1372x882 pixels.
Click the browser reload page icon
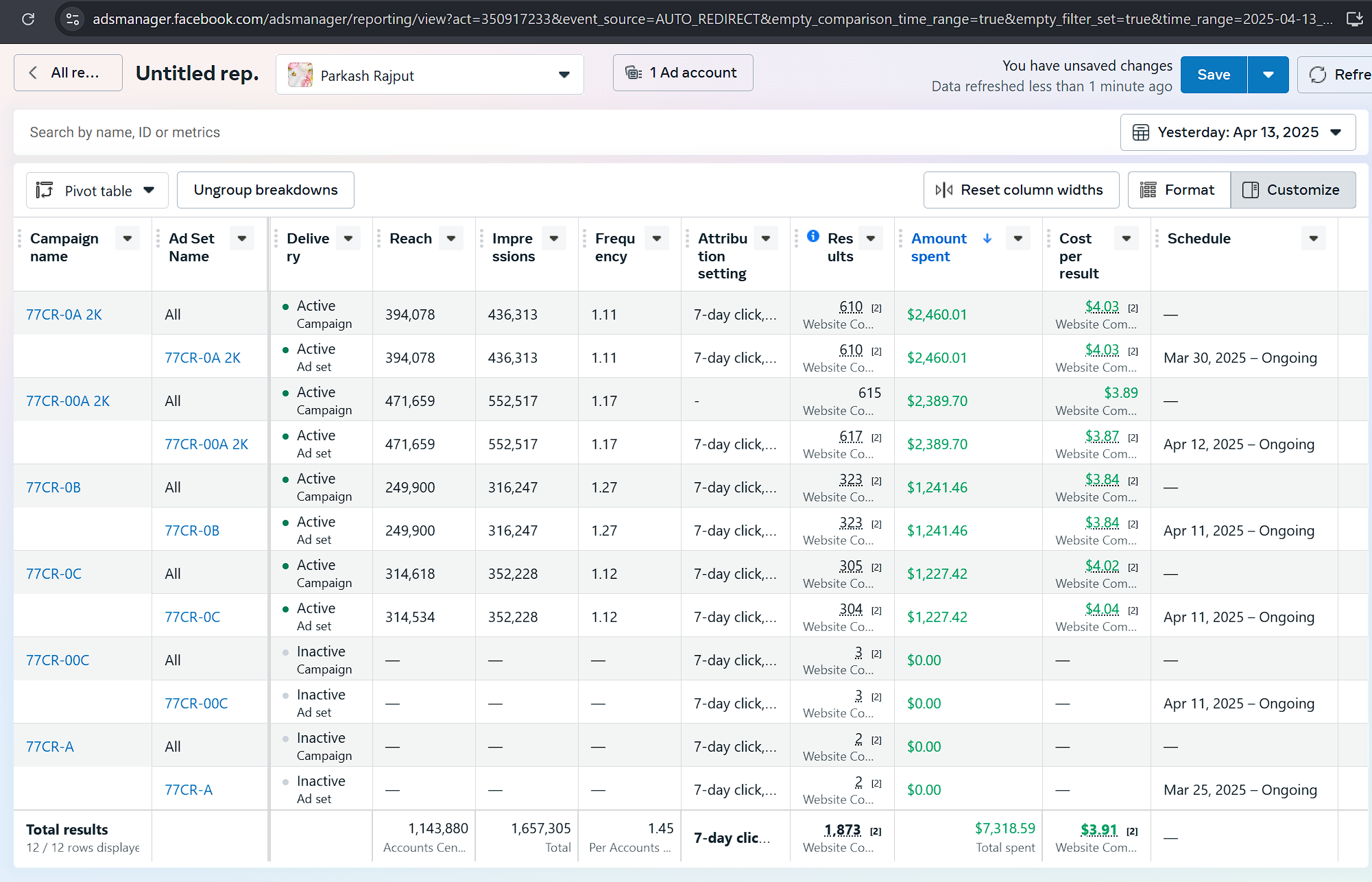[x=28, y=19]
